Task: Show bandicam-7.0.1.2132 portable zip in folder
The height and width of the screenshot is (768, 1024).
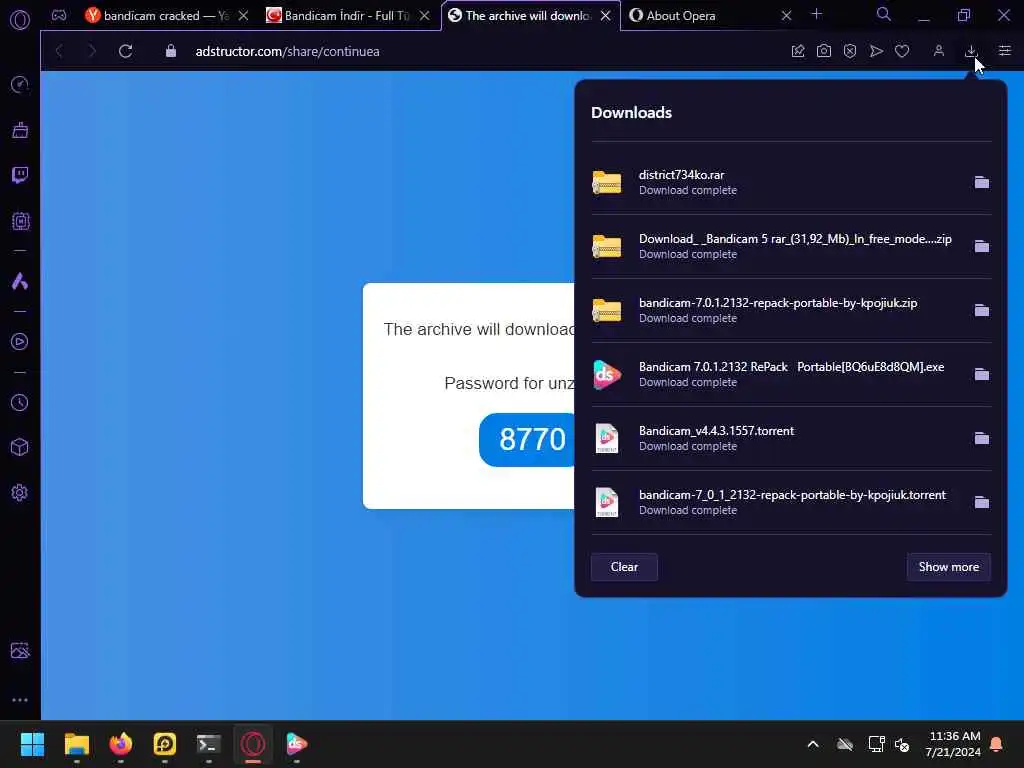Action: 982,310
